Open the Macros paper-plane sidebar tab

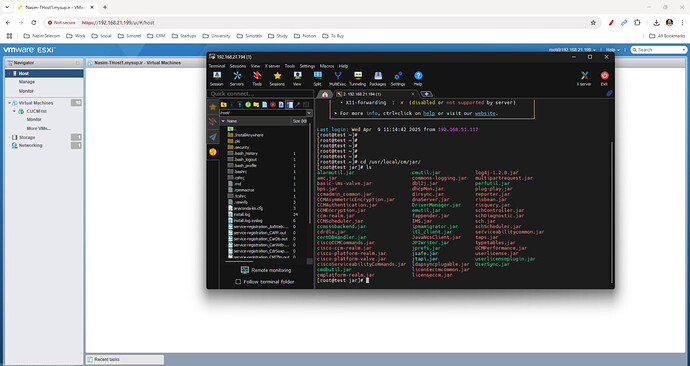pos(213,137)
